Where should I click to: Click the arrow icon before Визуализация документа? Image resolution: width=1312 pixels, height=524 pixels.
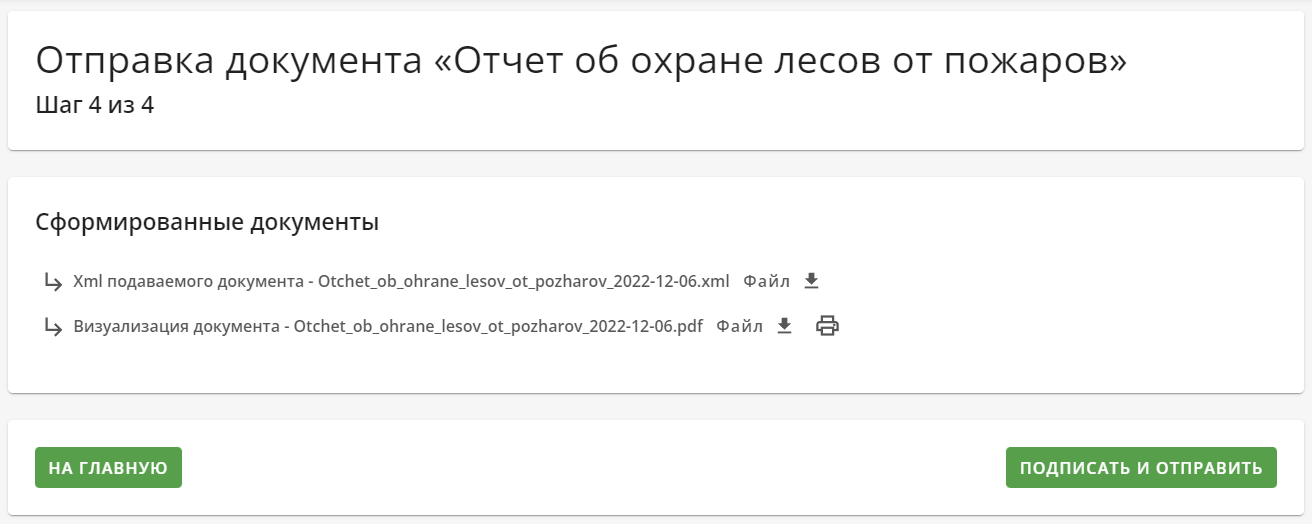(x=53, y=327)
